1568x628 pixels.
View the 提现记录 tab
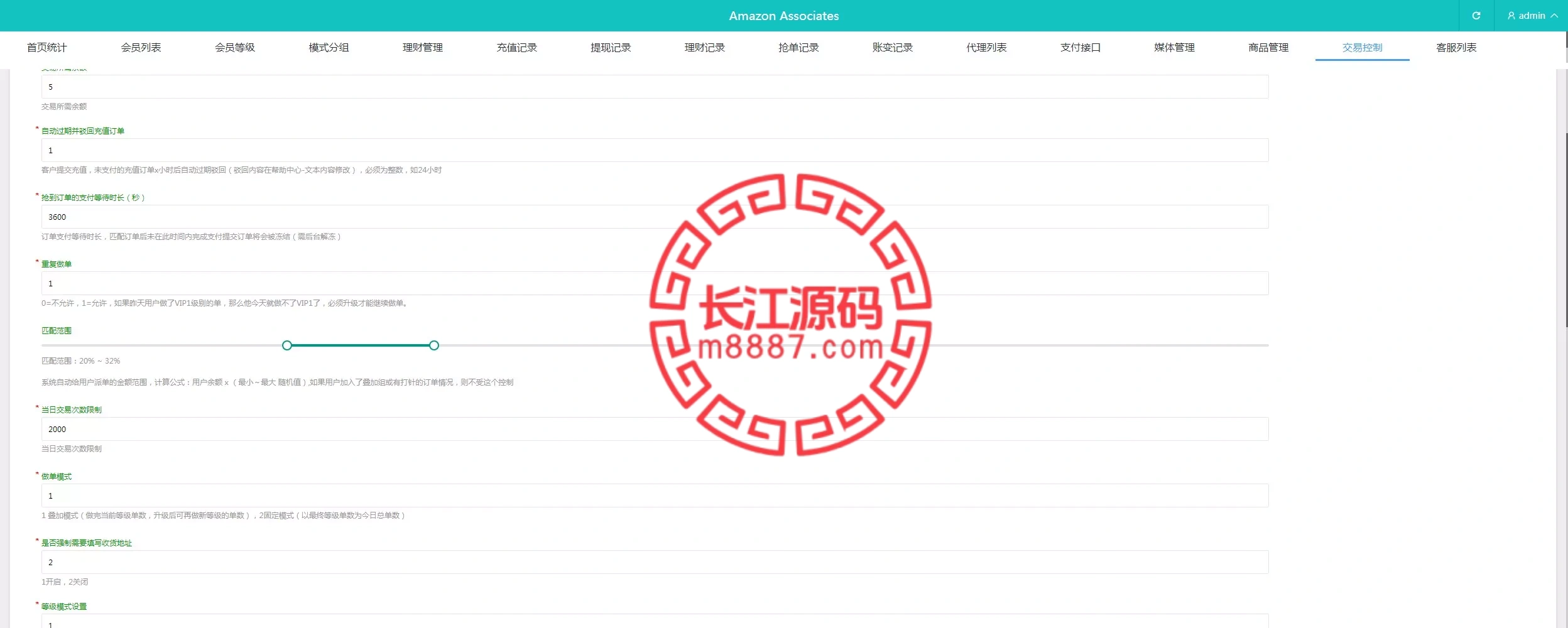(x=611, y=48)
